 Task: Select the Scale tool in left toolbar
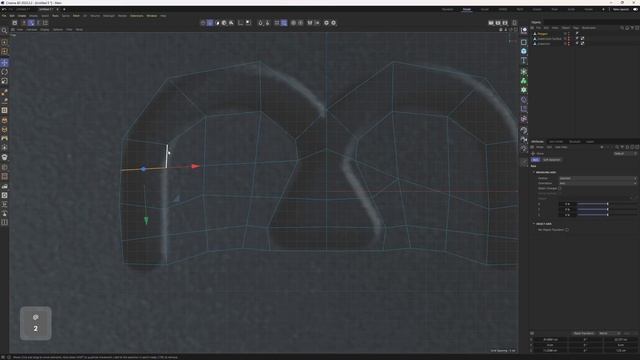tap(4, 81)
